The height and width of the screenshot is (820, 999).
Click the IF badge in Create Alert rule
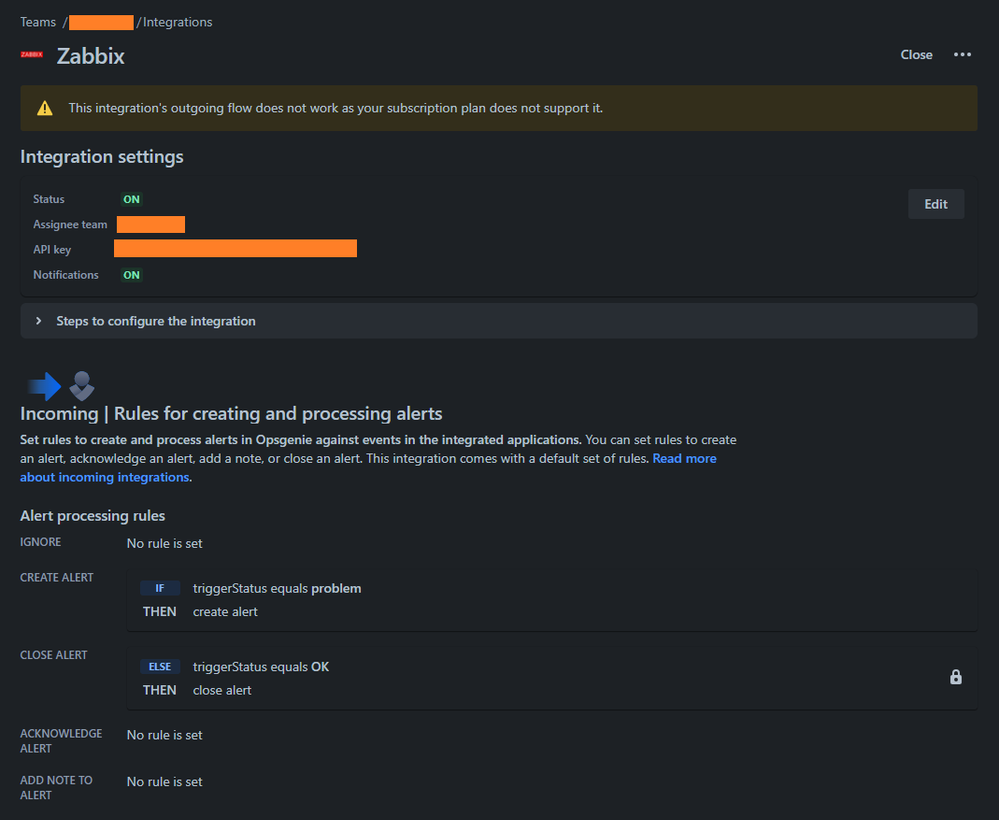(160, 588)
